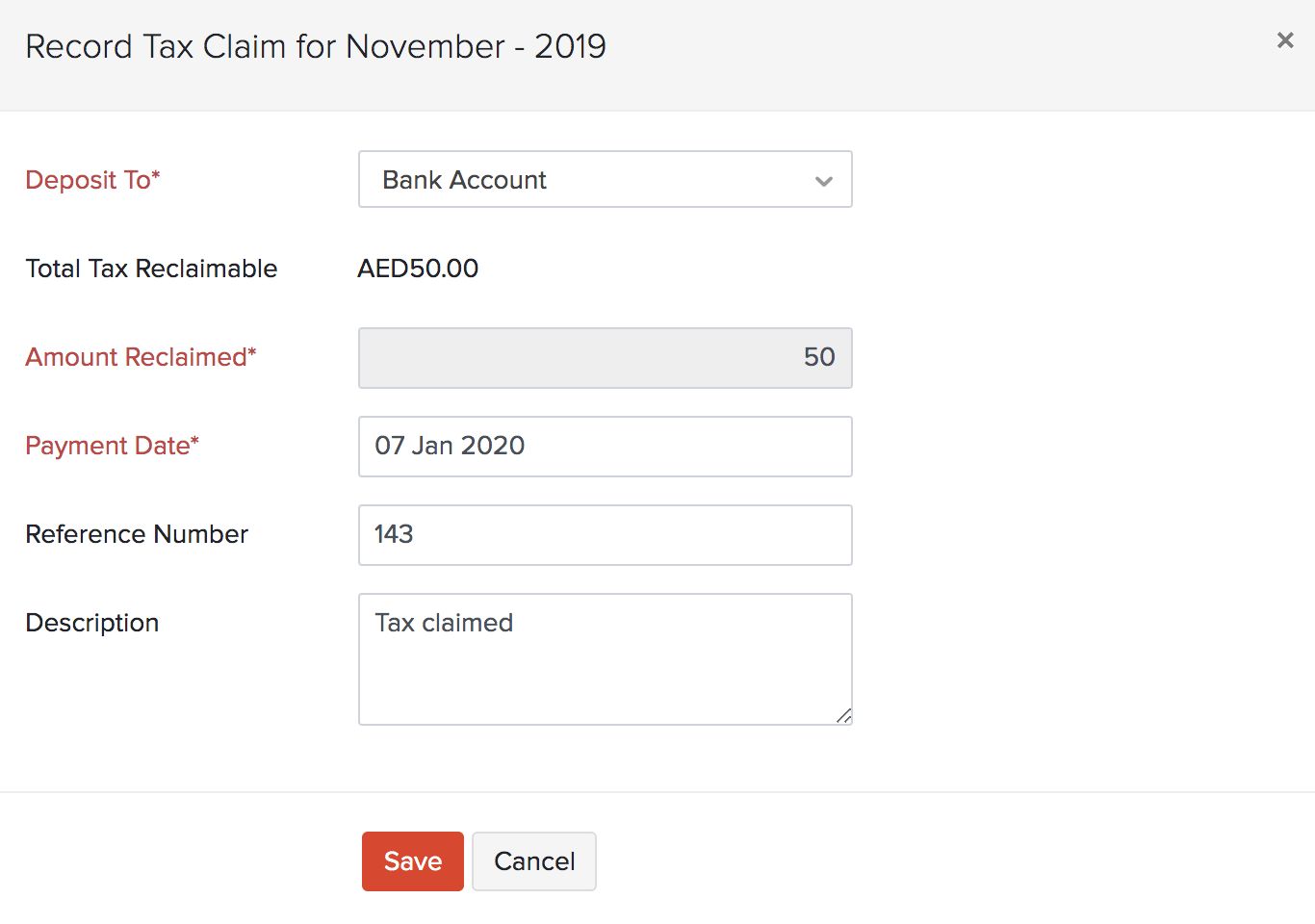This screenshot has height=924, width=1315.
Task: Click the resize handle on the description box
Action: 844,715
